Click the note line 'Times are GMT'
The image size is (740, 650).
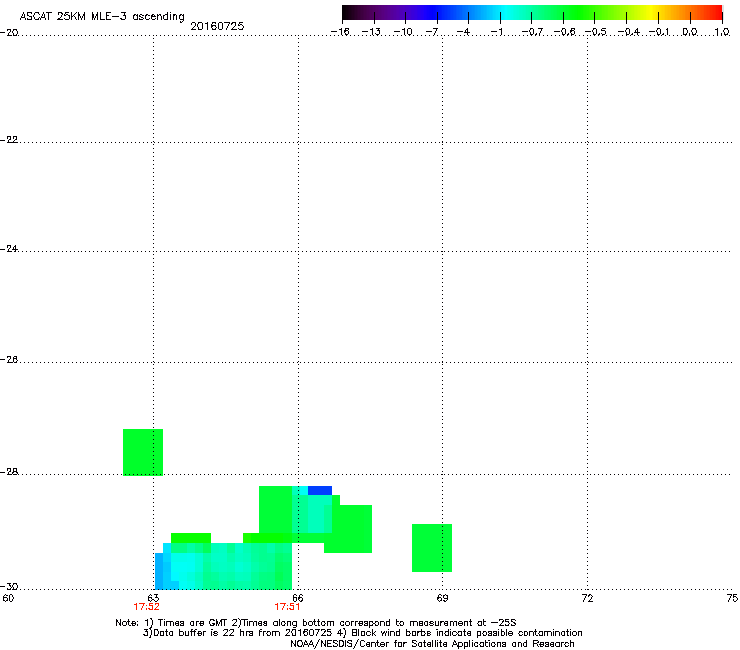(193, 623)
